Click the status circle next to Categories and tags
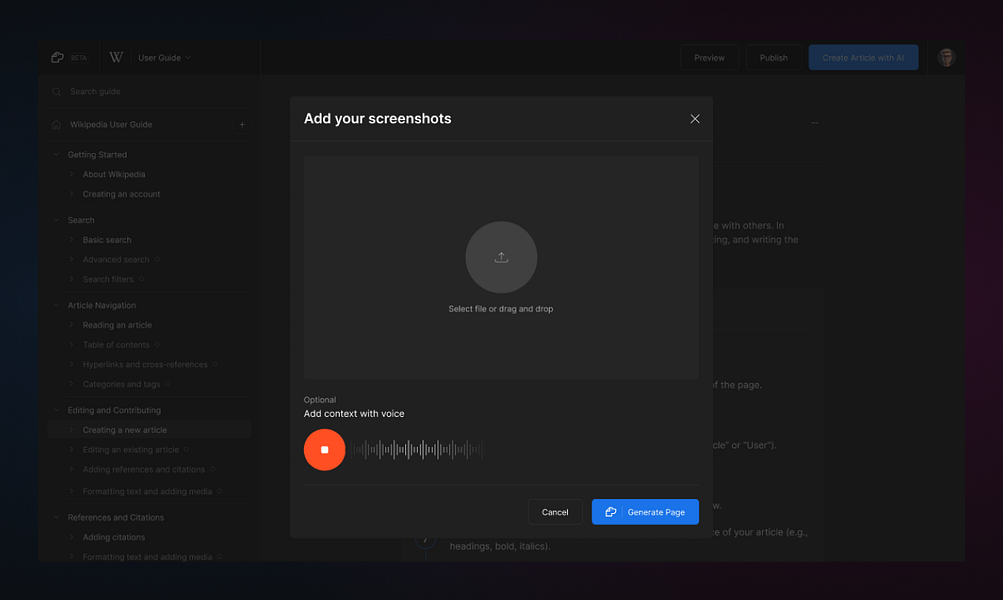This screenshot has width=1003, height=600. point(168,384)
